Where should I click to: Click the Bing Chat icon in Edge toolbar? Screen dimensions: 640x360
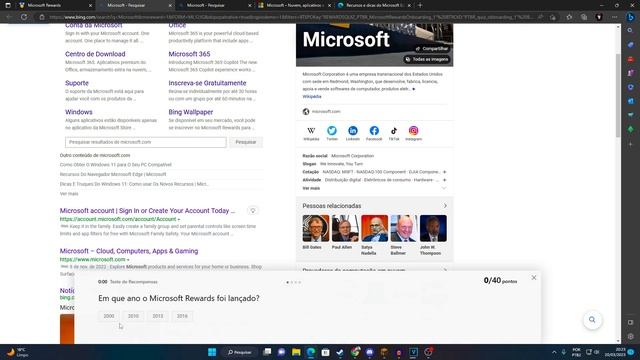(631, 17)
